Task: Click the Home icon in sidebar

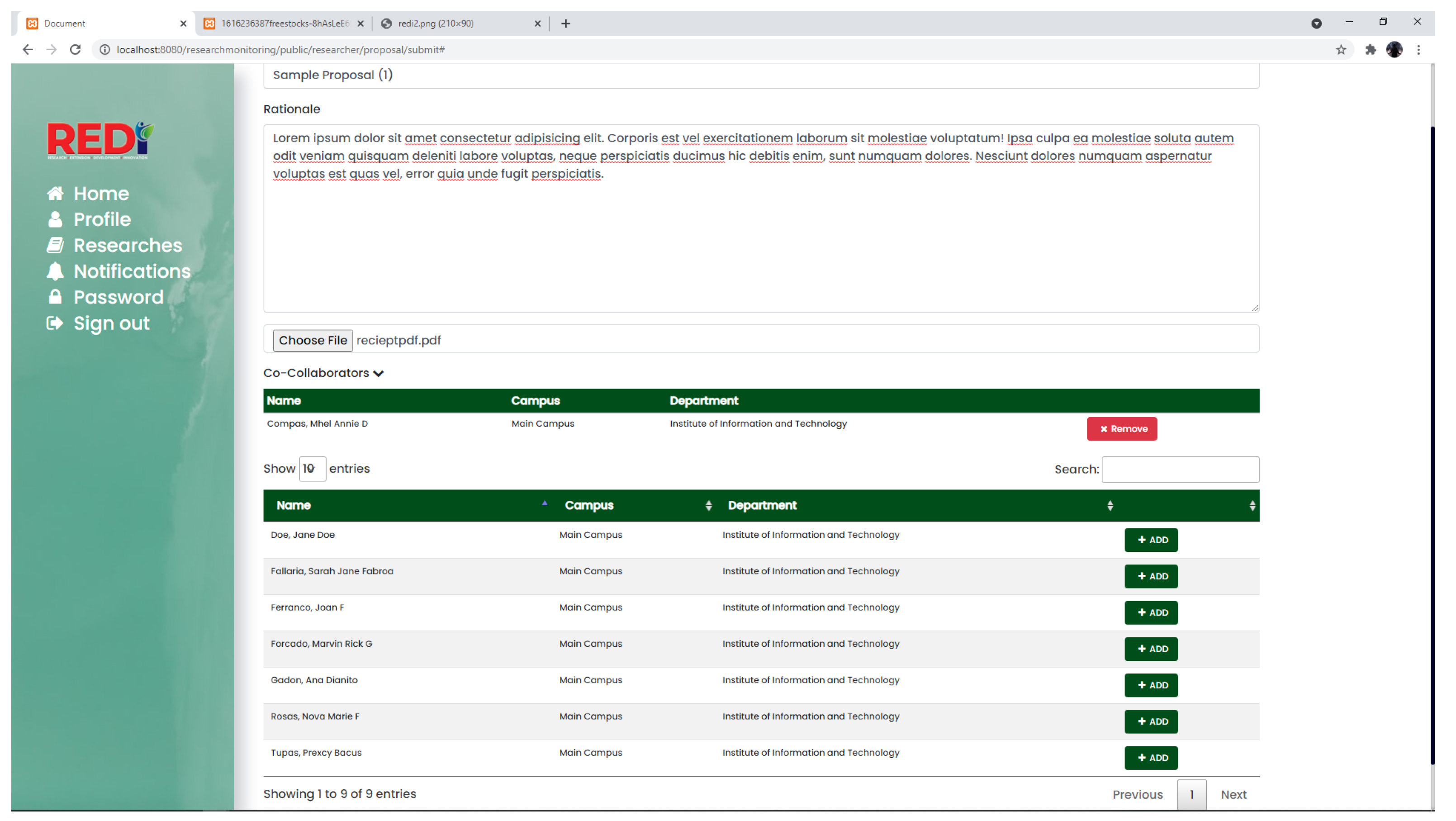Action: [55, 194]
